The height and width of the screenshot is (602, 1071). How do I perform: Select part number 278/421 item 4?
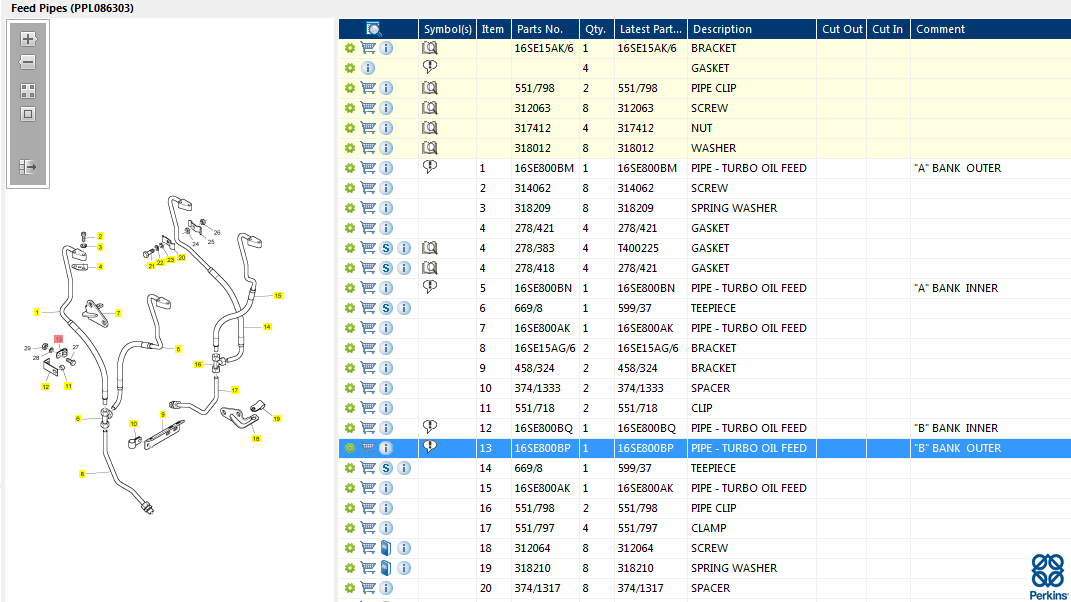[534, 228]
